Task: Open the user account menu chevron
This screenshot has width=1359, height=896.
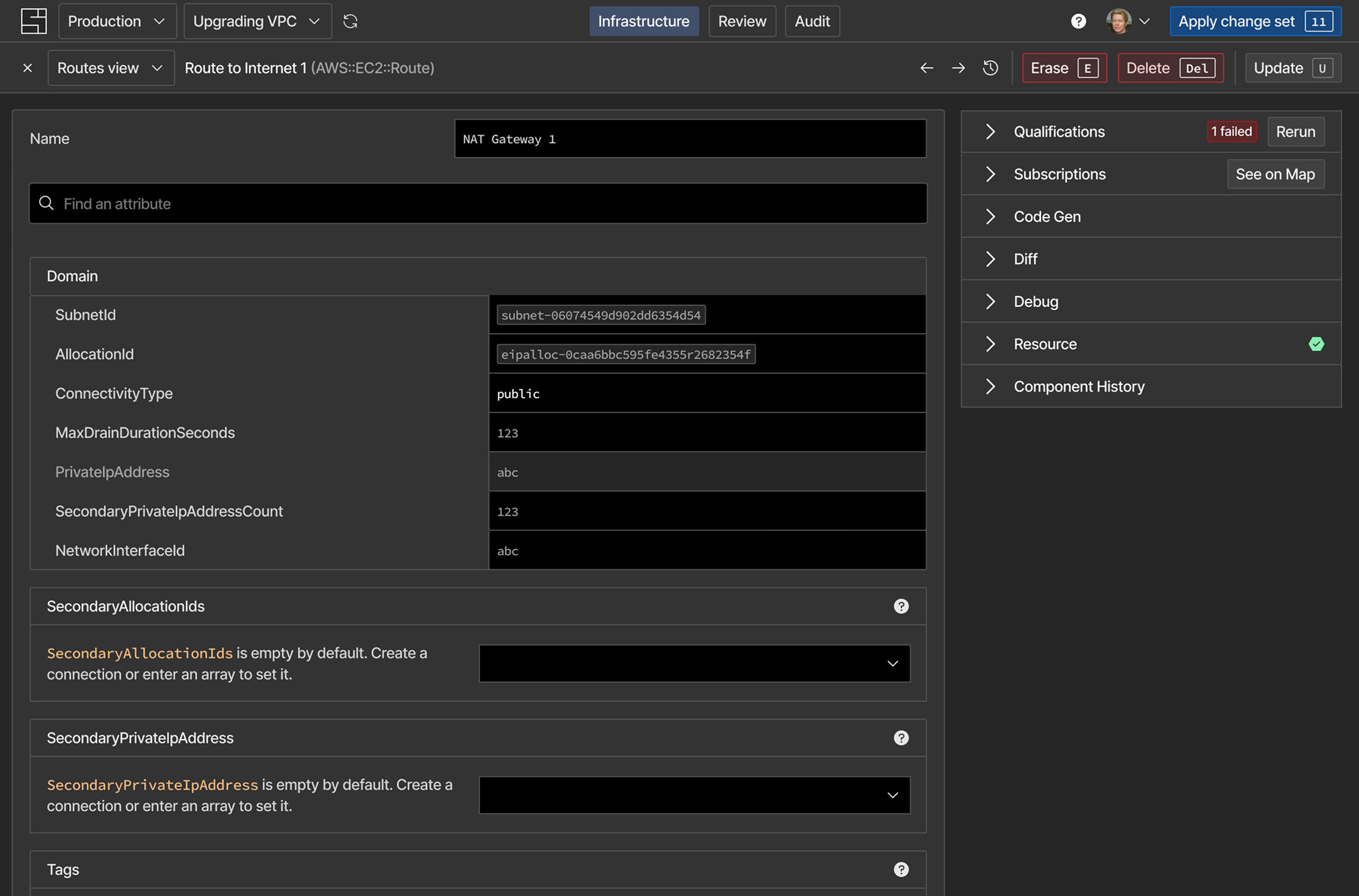Action: 1144,21
